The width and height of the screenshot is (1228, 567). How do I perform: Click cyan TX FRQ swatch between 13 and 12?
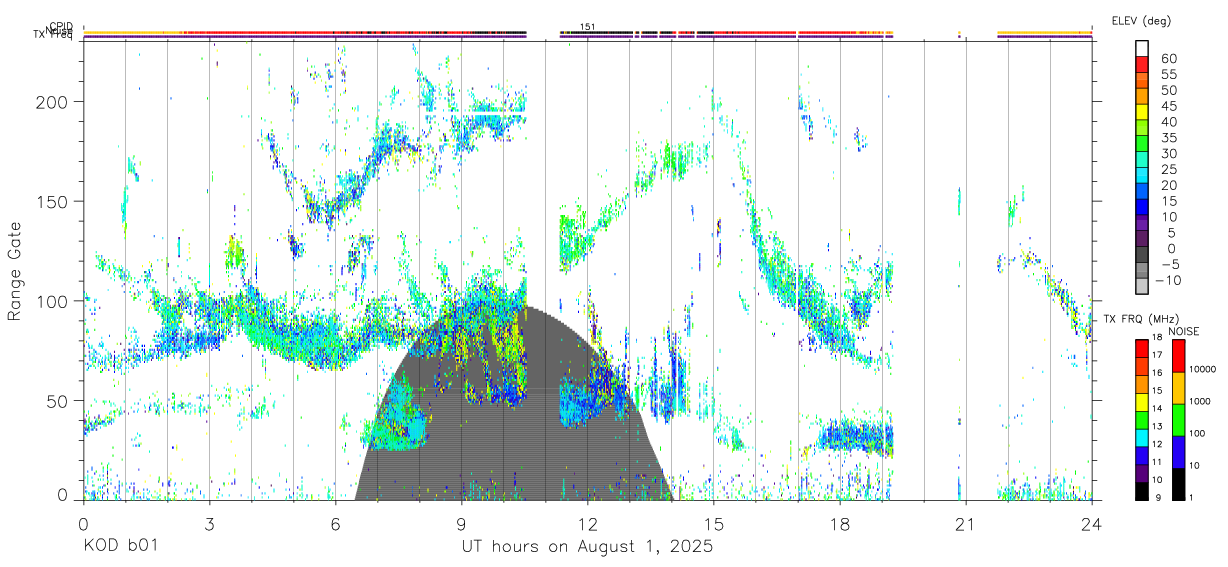point(1142,437)
